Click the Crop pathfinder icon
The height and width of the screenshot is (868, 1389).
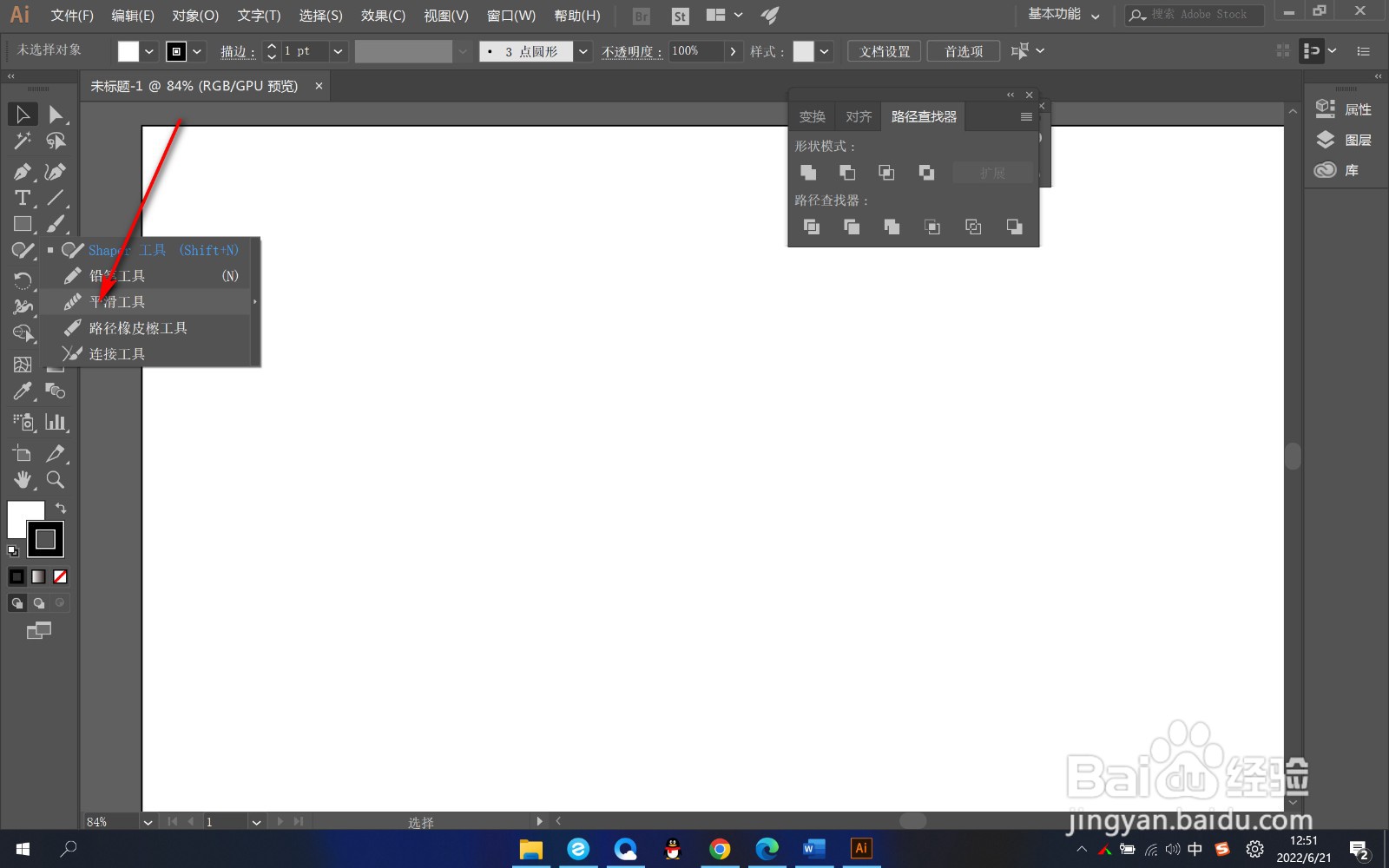pos(932,227)
